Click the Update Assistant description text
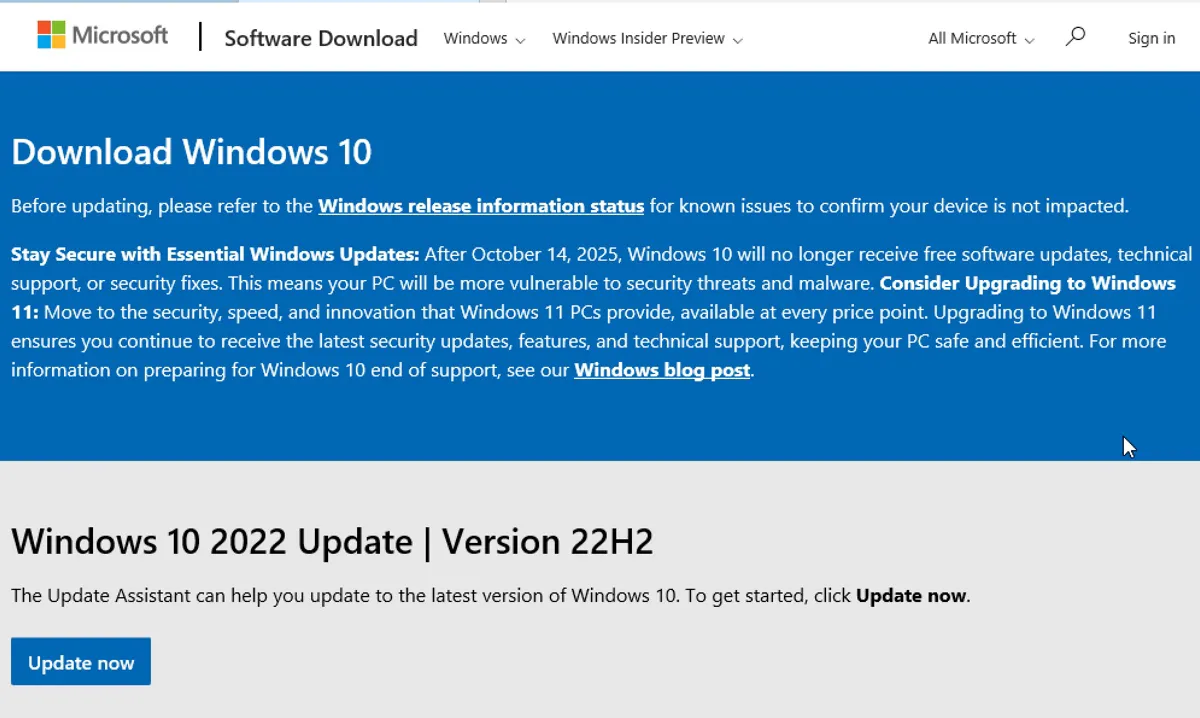Image resolution: width=1200 pixels, height=718 pixels. pyautogui.click(x=490, y=595)
